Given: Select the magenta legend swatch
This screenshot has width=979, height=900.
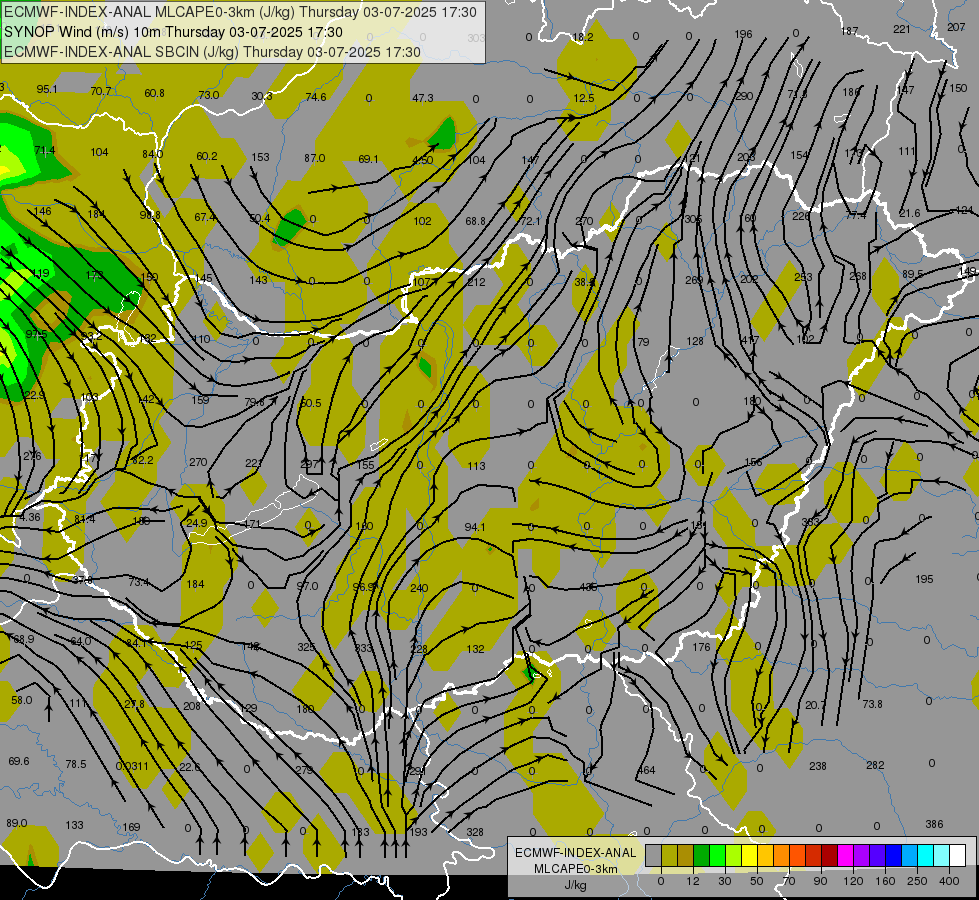Looking at the screenshot, I should pyautogui.click(x=846, y=855).
